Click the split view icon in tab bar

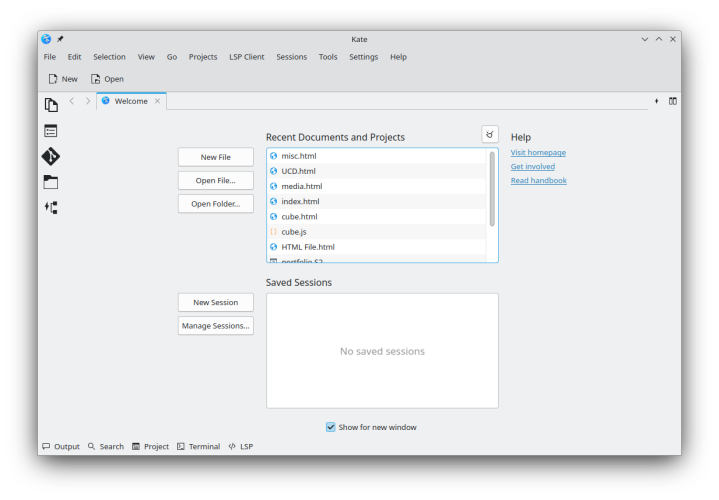pyautogui.click(x=672, y=101)
